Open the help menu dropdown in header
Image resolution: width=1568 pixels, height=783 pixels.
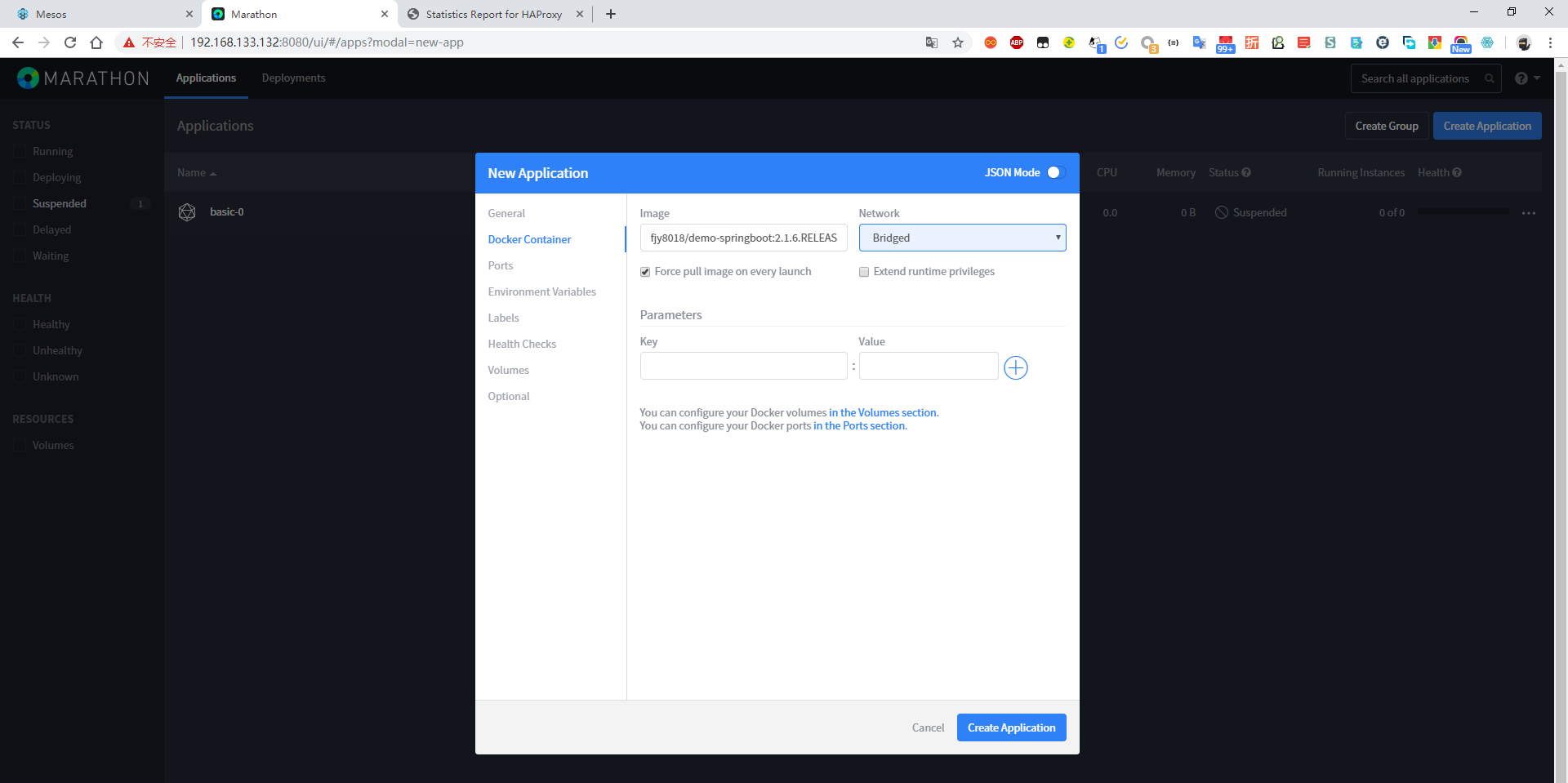1526,78
